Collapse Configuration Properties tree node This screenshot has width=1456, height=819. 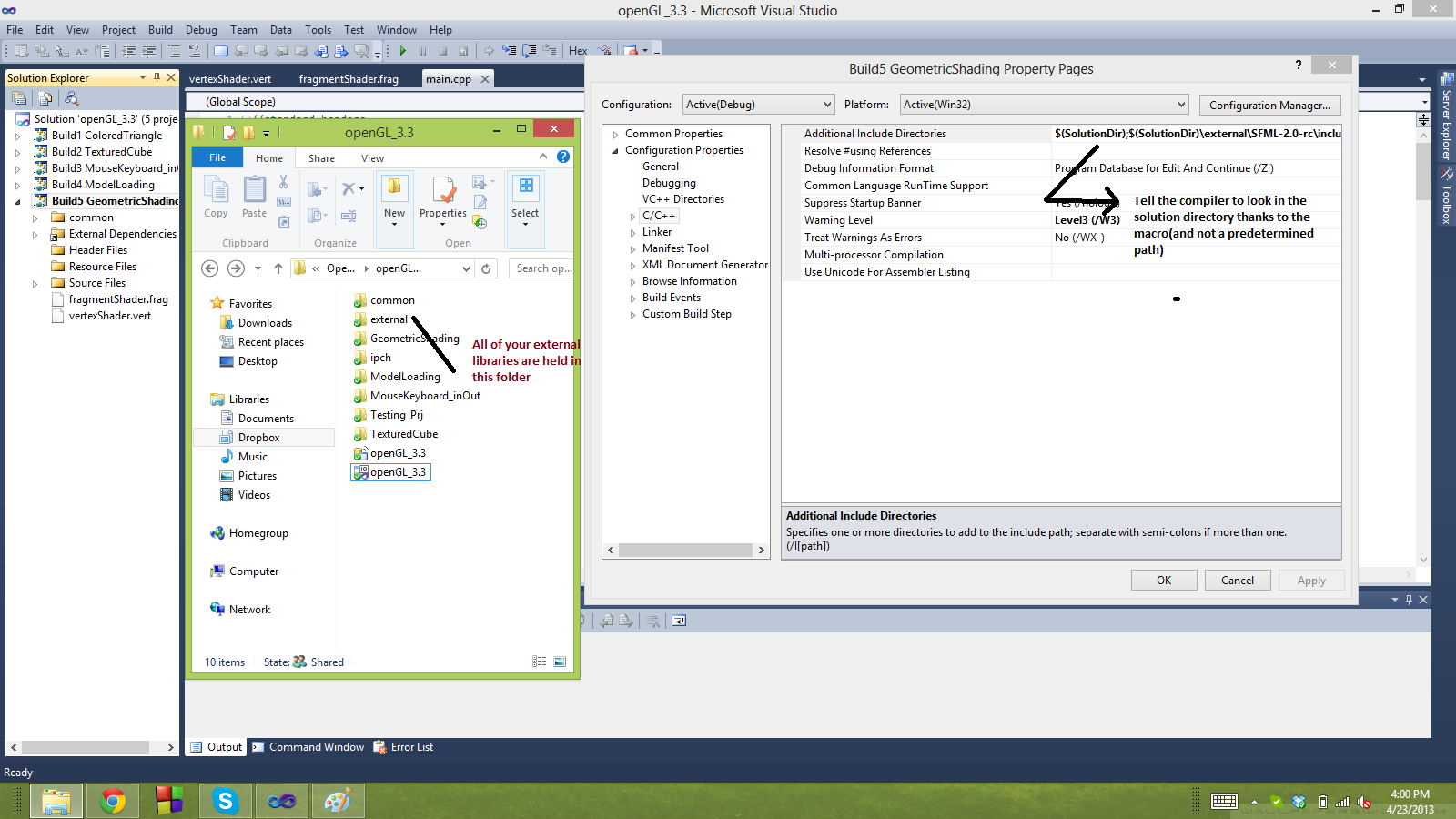616,151
